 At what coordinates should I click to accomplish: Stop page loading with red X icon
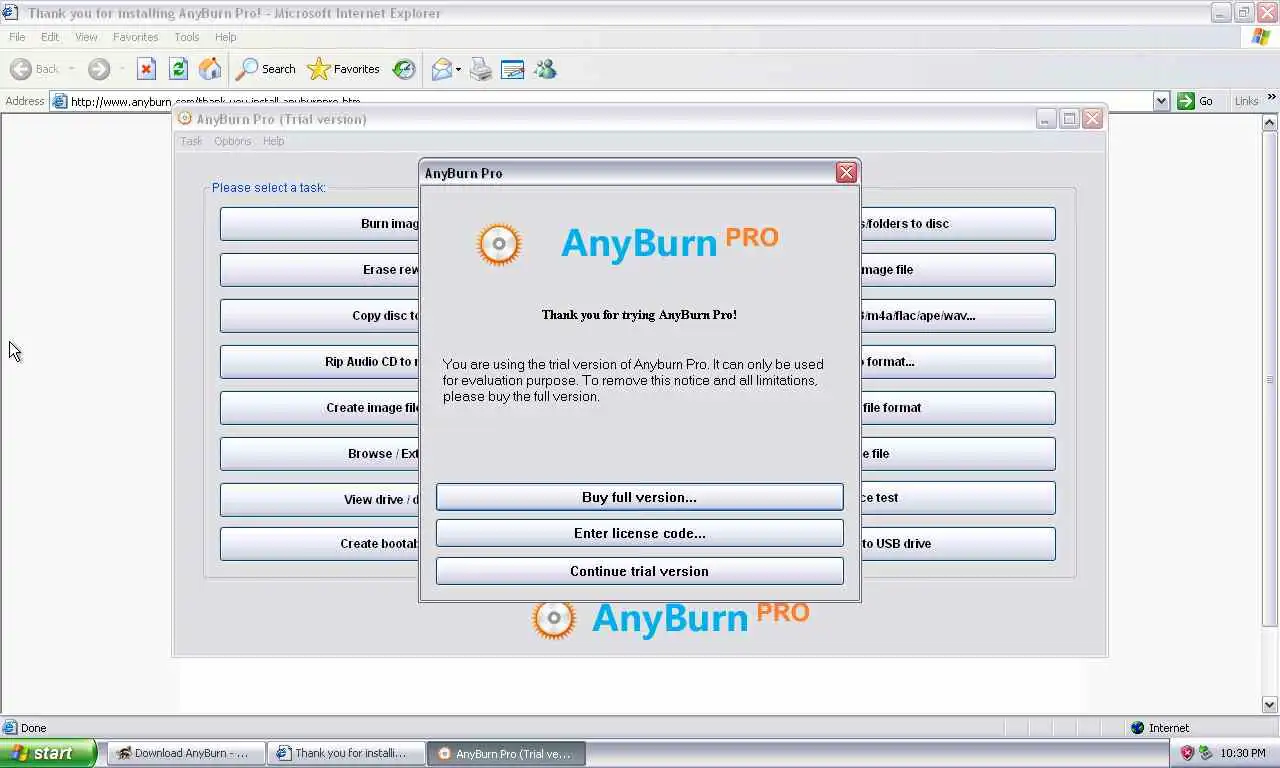146,69
